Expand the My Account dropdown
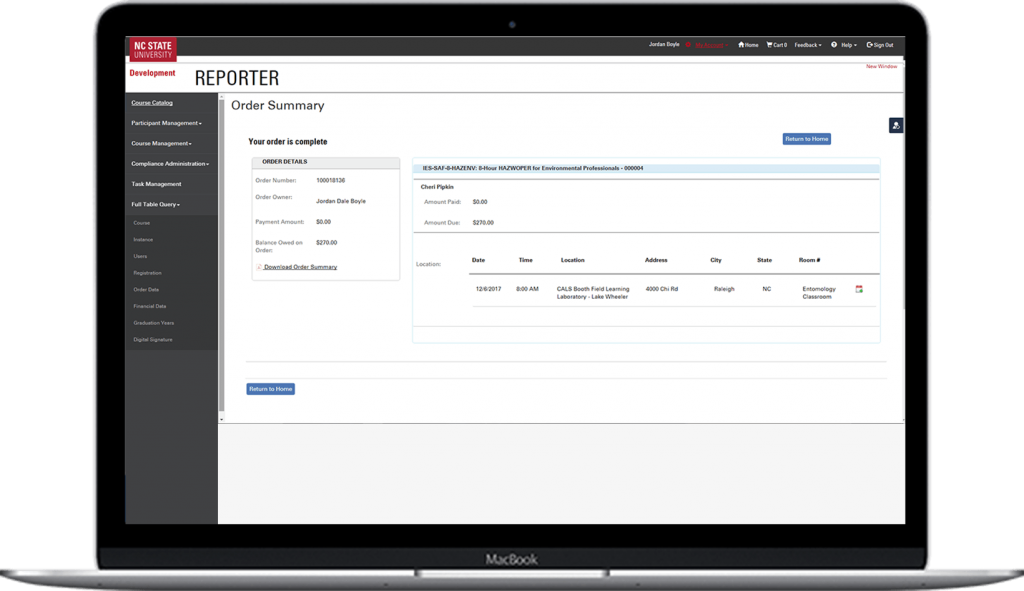Image resolution: width=1024 pixels, height=591 pixels. (x=710, y=45)
